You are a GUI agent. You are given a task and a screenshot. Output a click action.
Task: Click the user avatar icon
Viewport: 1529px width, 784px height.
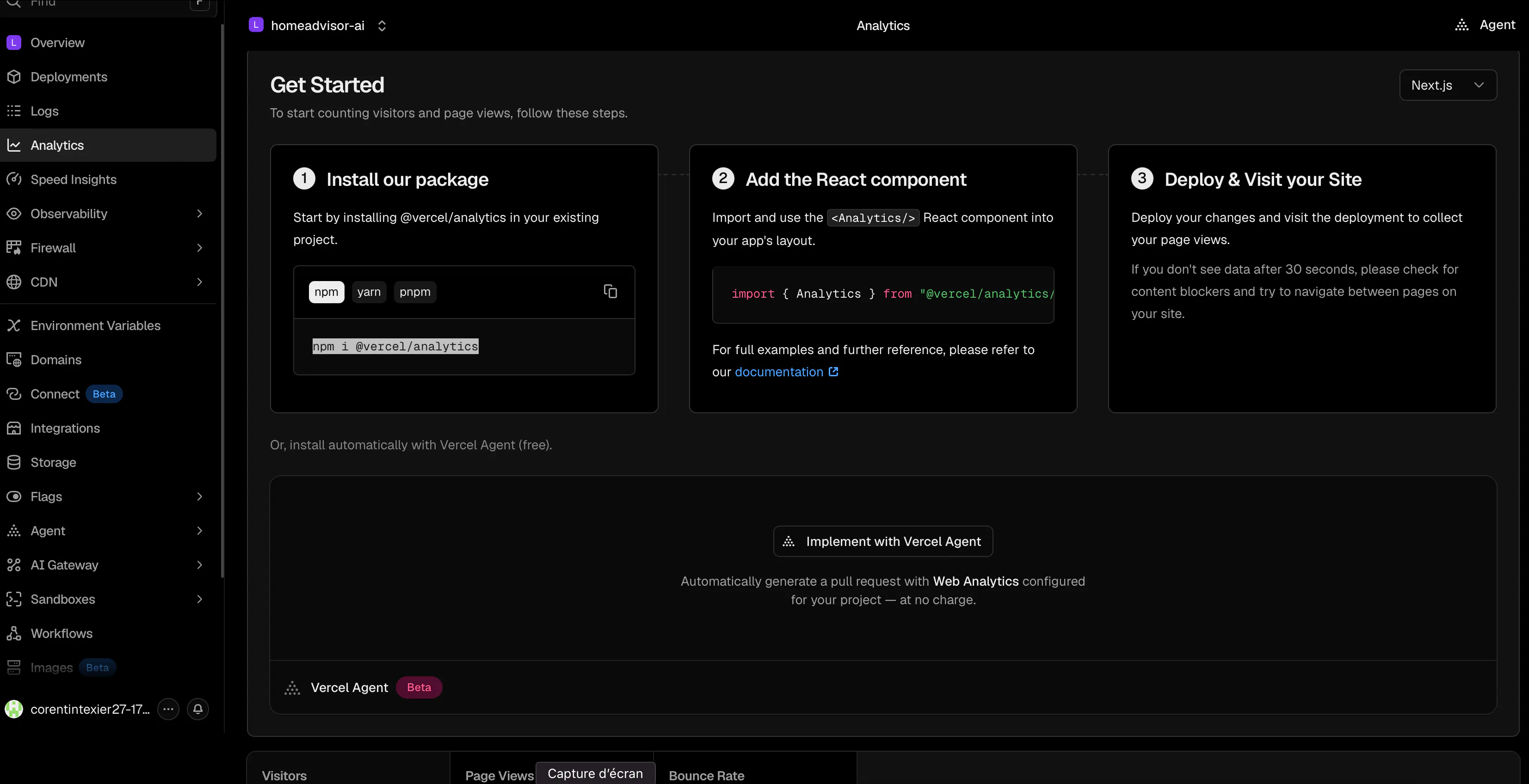point(14,709)
